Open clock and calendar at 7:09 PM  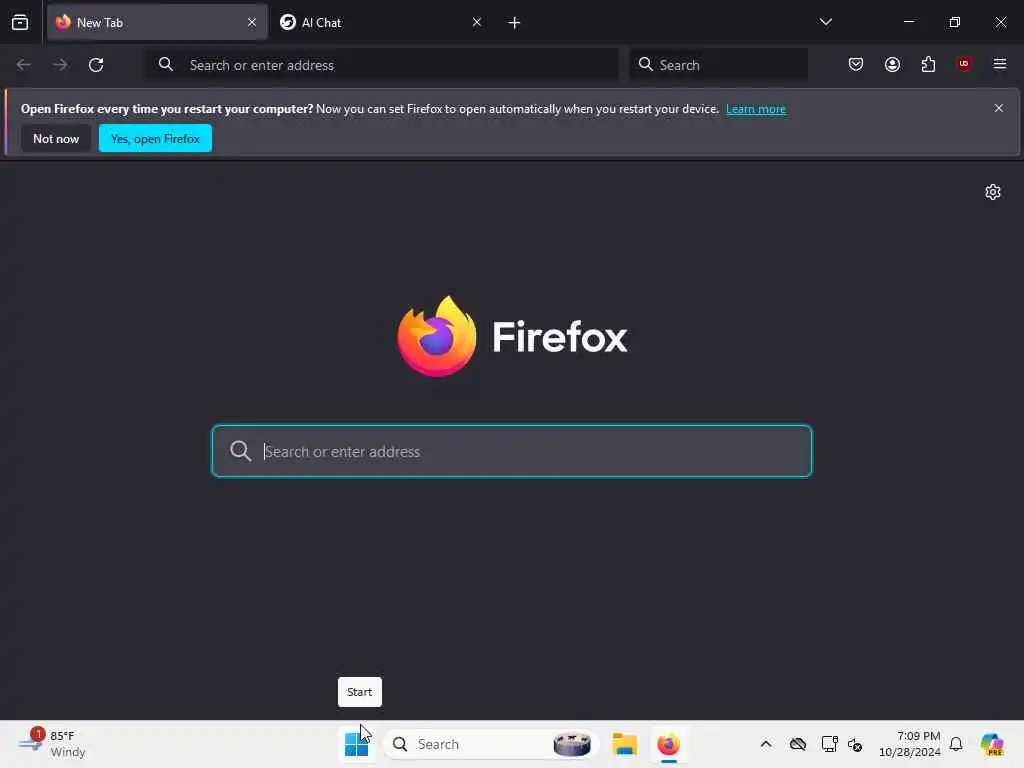pos(910,744)
